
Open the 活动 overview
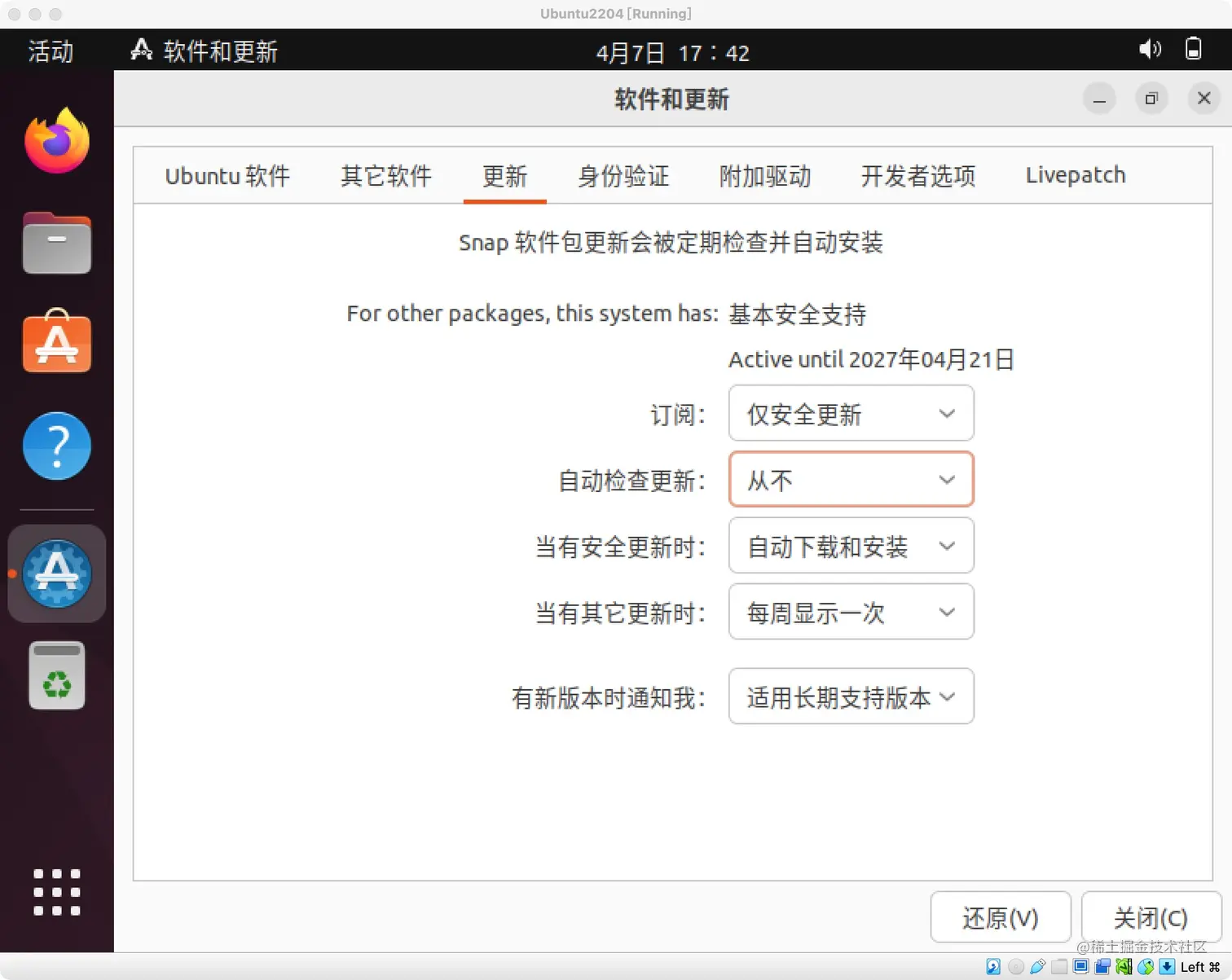click(x=51, y=51)
